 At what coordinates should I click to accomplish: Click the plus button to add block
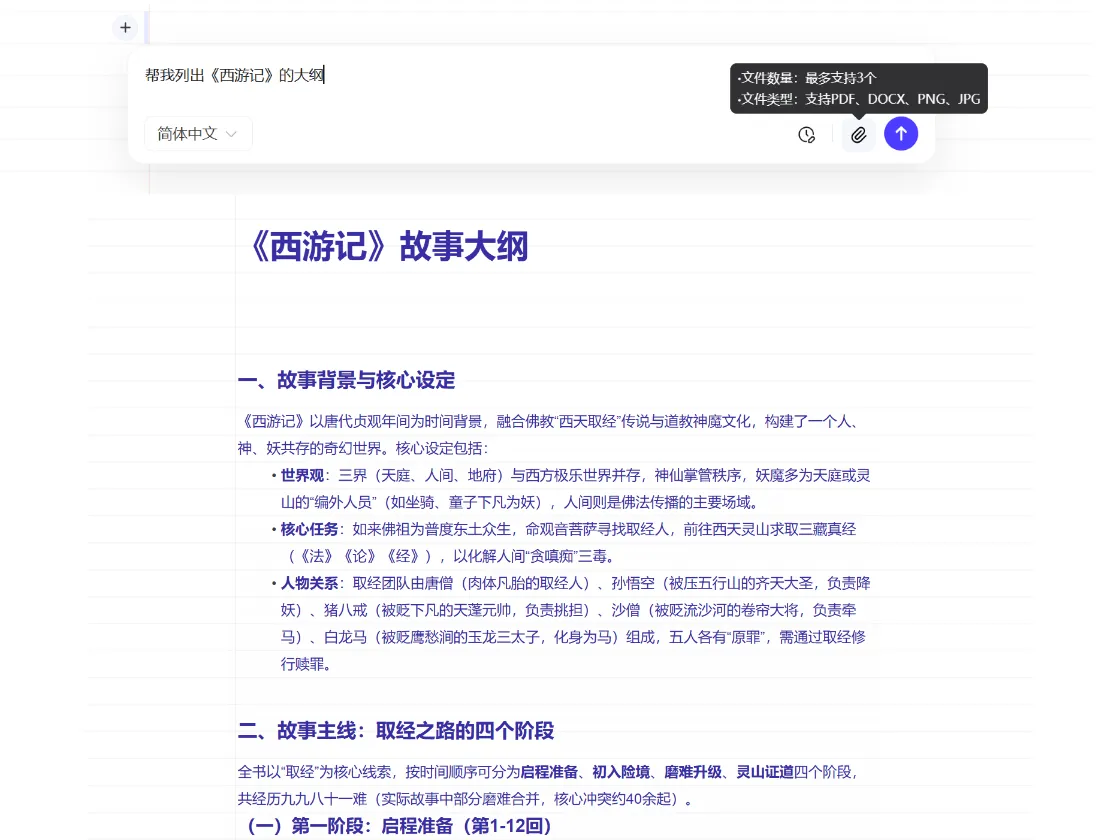point(125,27)
